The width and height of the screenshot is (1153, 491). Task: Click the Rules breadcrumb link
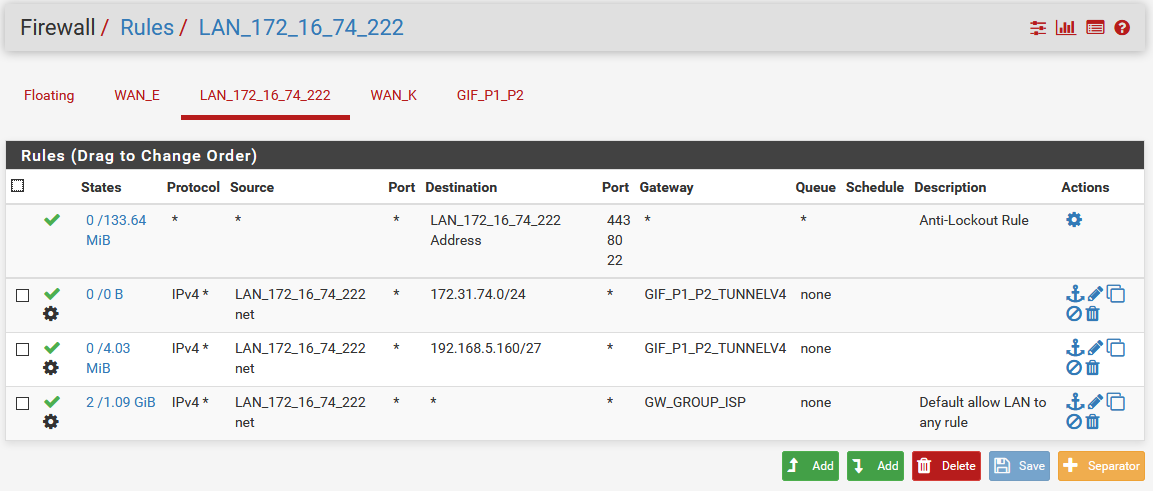tap(146, 27)
